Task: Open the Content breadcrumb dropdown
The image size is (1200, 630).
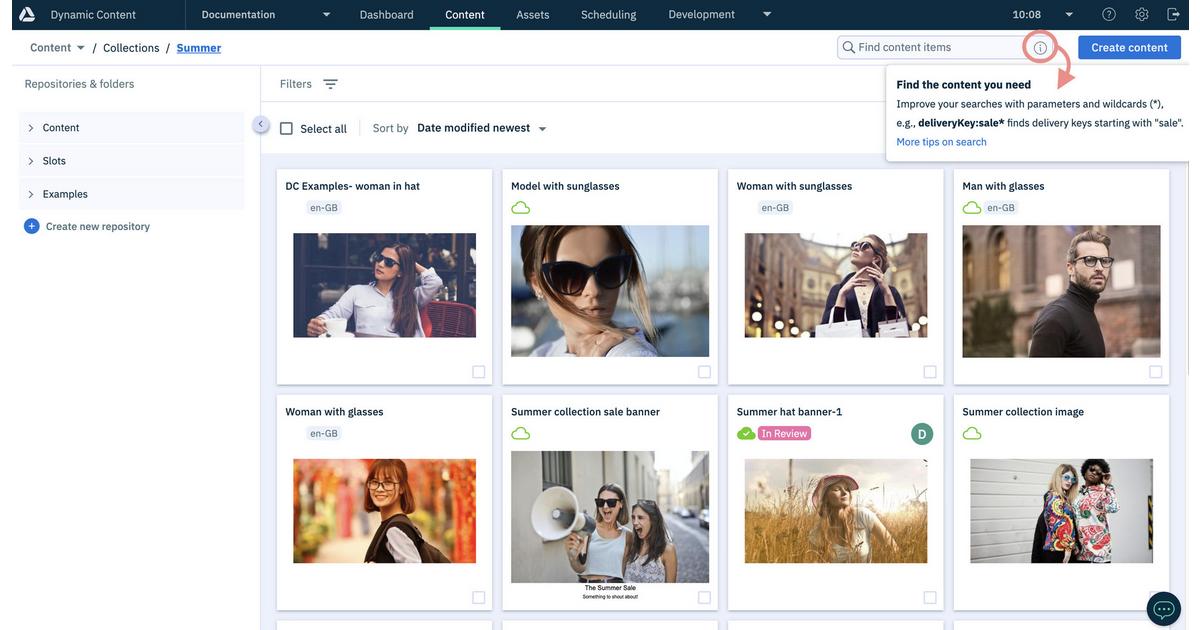Action: pos(81,48)
